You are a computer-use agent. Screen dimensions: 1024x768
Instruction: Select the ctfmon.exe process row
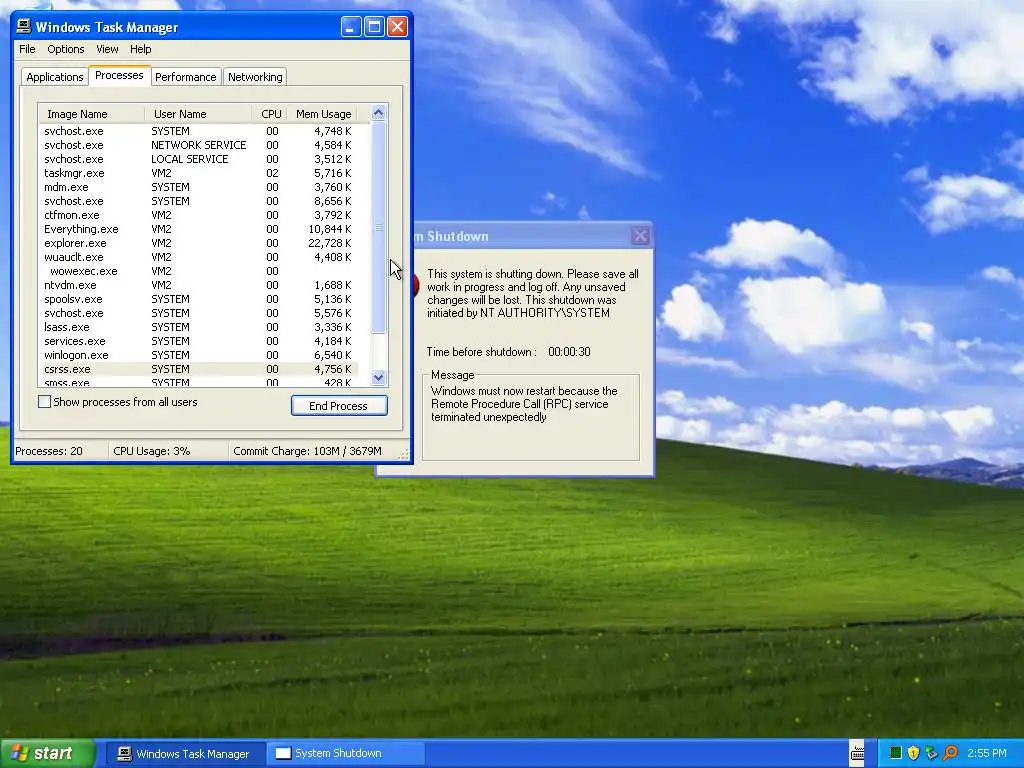point(198,215)
